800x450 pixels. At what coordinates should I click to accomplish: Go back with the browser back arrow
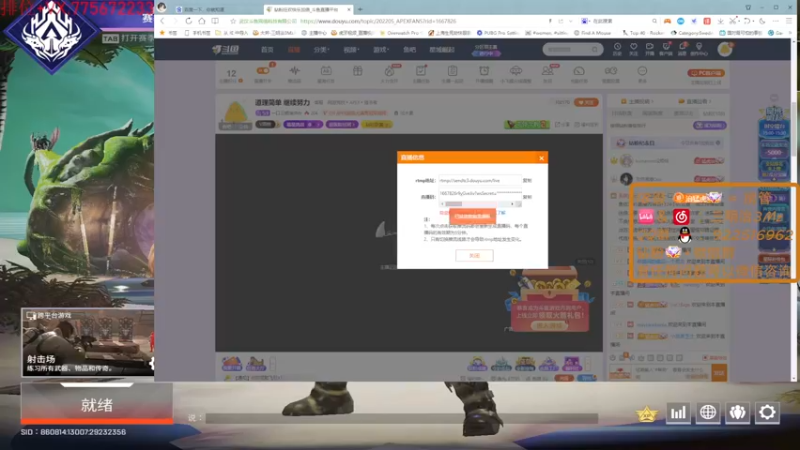[x=162, y=21]
